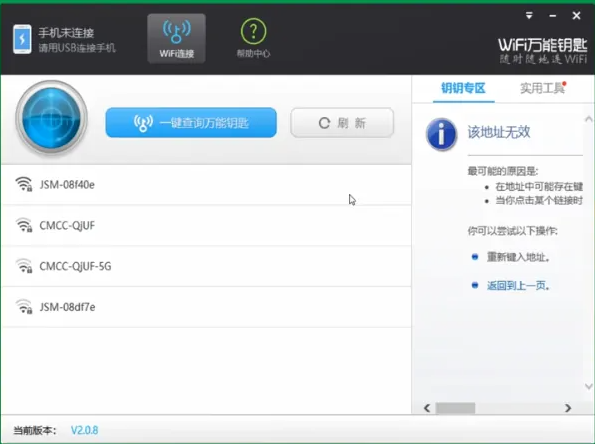Select the CMCC-QjUF network
Viewport: 595px width, 444px height.
pos(206,225)
